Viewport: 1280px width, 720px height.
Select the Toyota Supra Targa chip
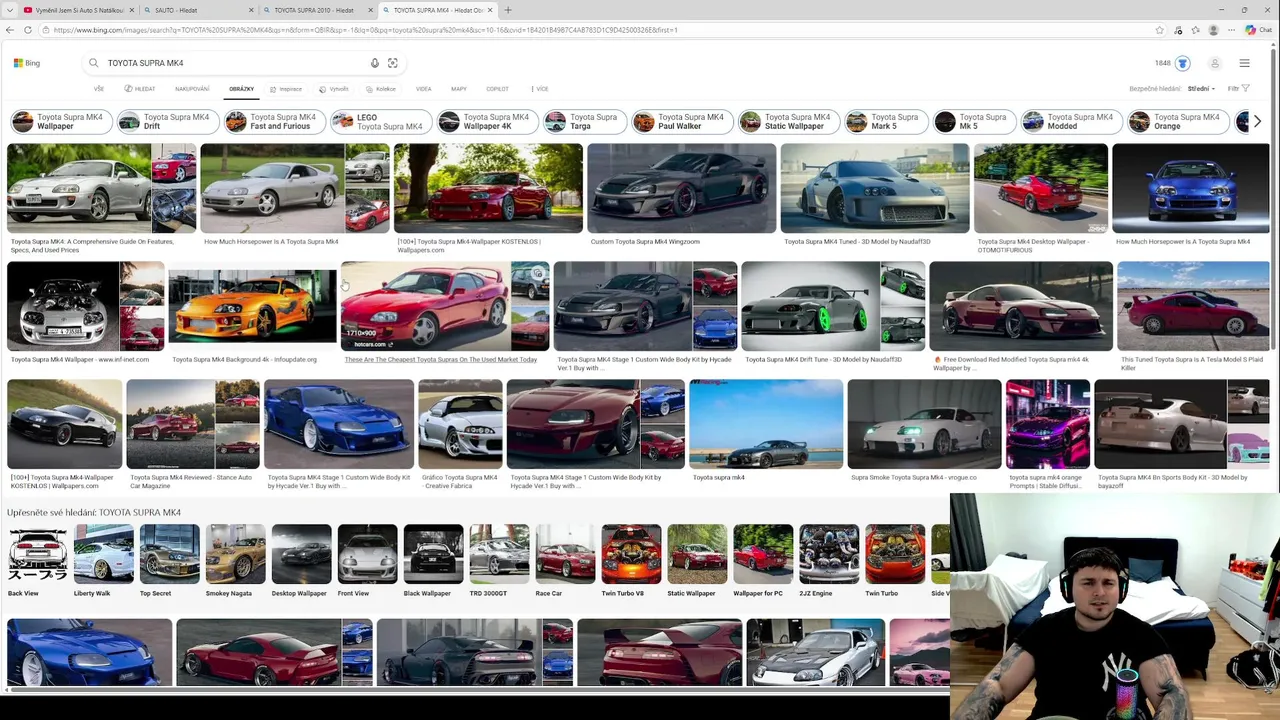pyautogui.click(x=584, y=122)
